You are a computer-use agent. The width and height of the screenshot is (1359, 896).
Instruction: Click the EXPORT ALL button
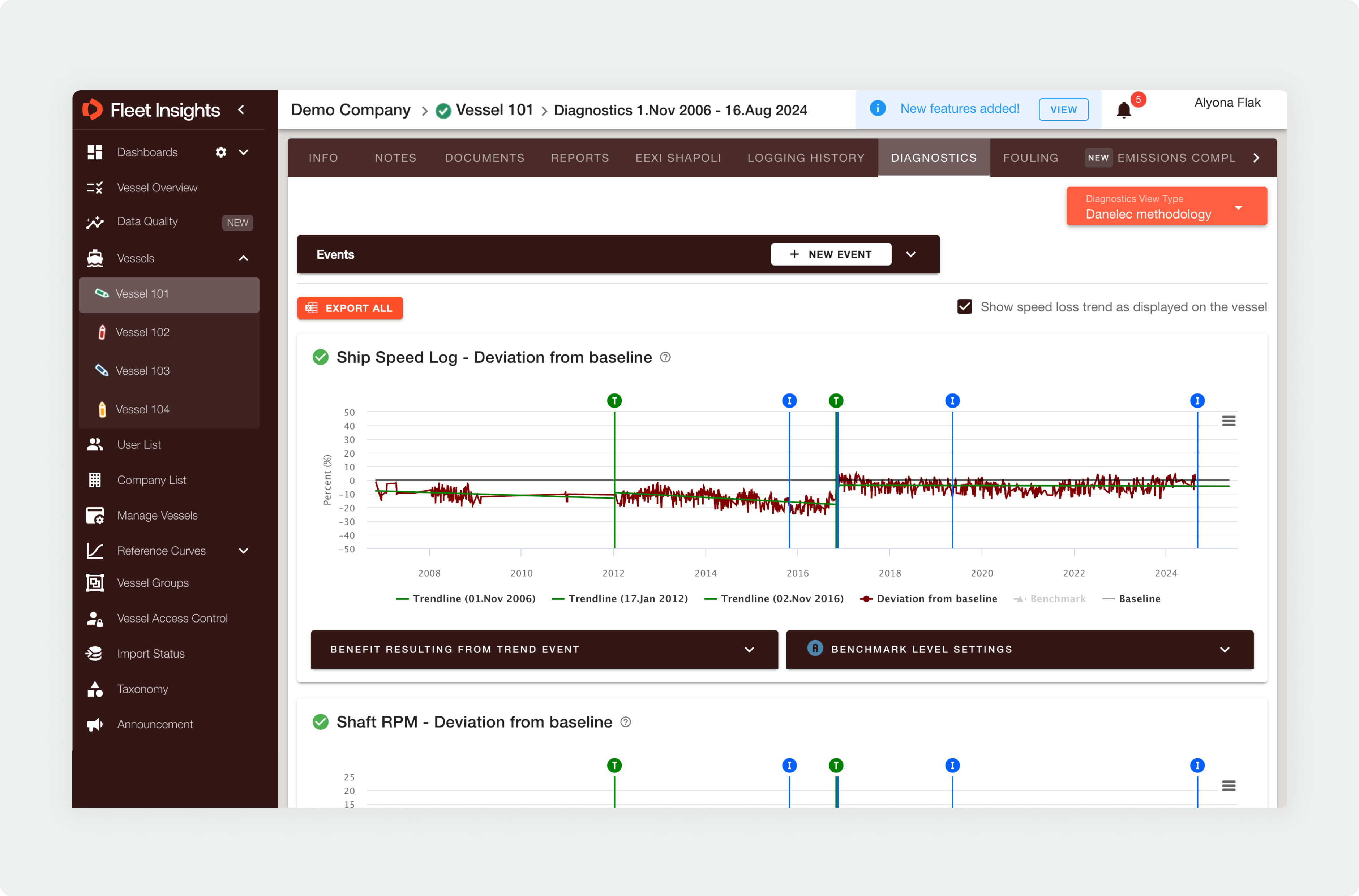(350, 308)
